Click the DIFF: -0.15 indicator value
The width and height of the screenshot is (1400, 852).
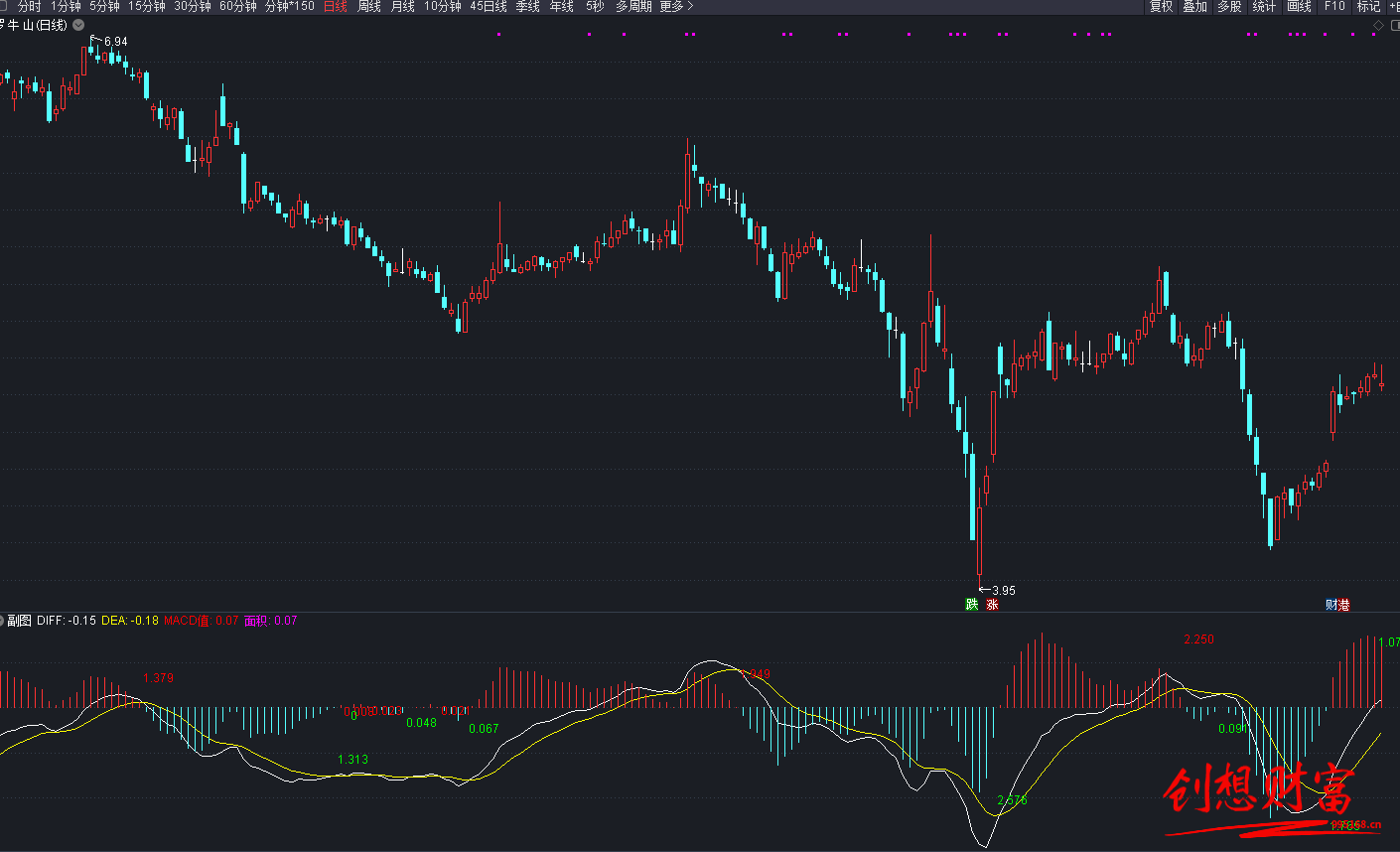click(x=67, y=621)
